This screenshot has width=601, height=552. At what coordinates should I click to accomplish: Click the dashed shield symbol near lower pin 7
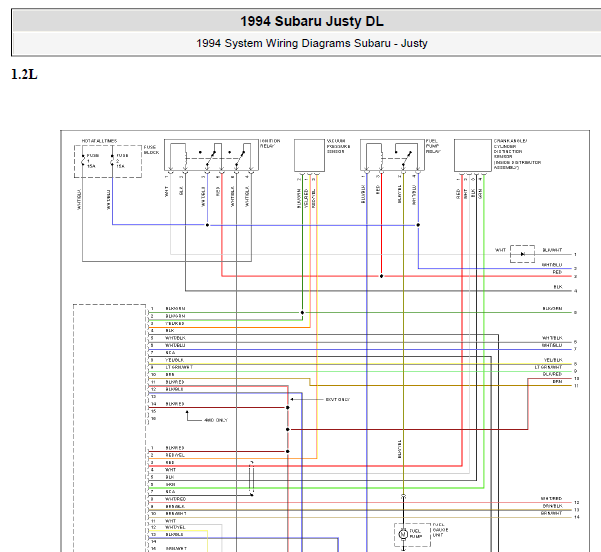[x=251, y=478]
